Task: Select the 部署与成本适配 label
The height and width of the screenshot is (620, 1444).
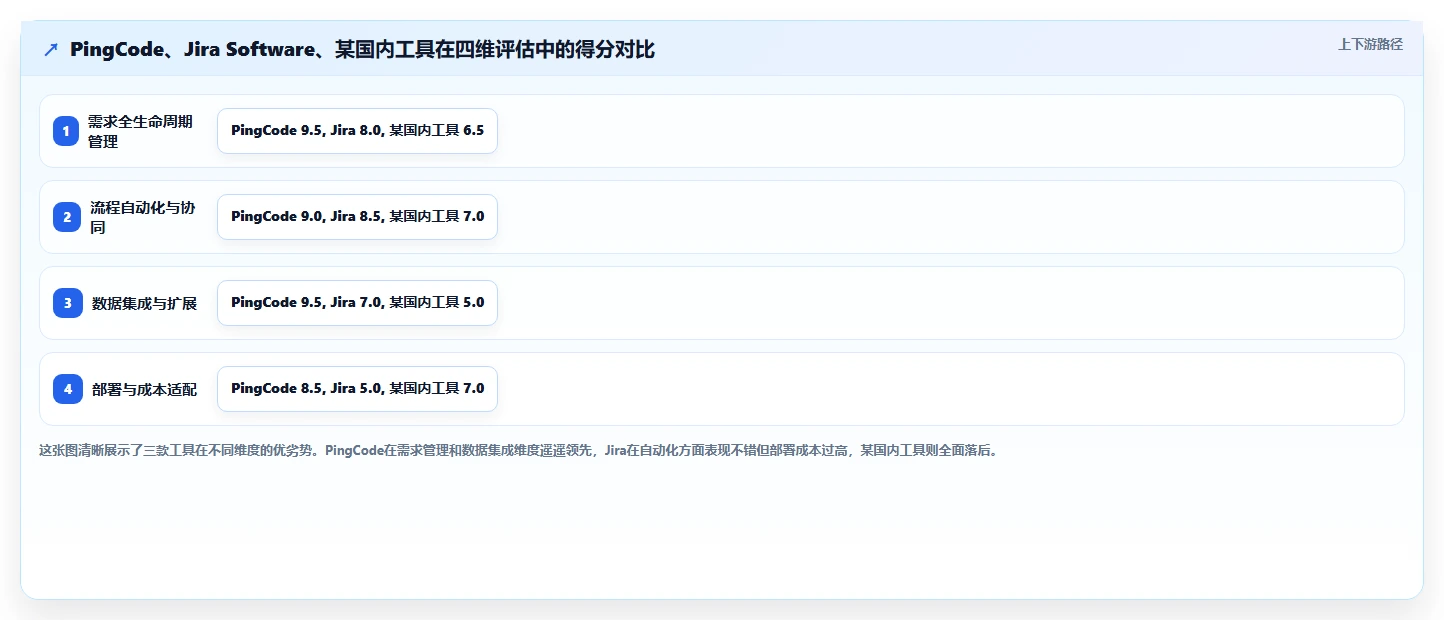Action: (x=144, y=389)
